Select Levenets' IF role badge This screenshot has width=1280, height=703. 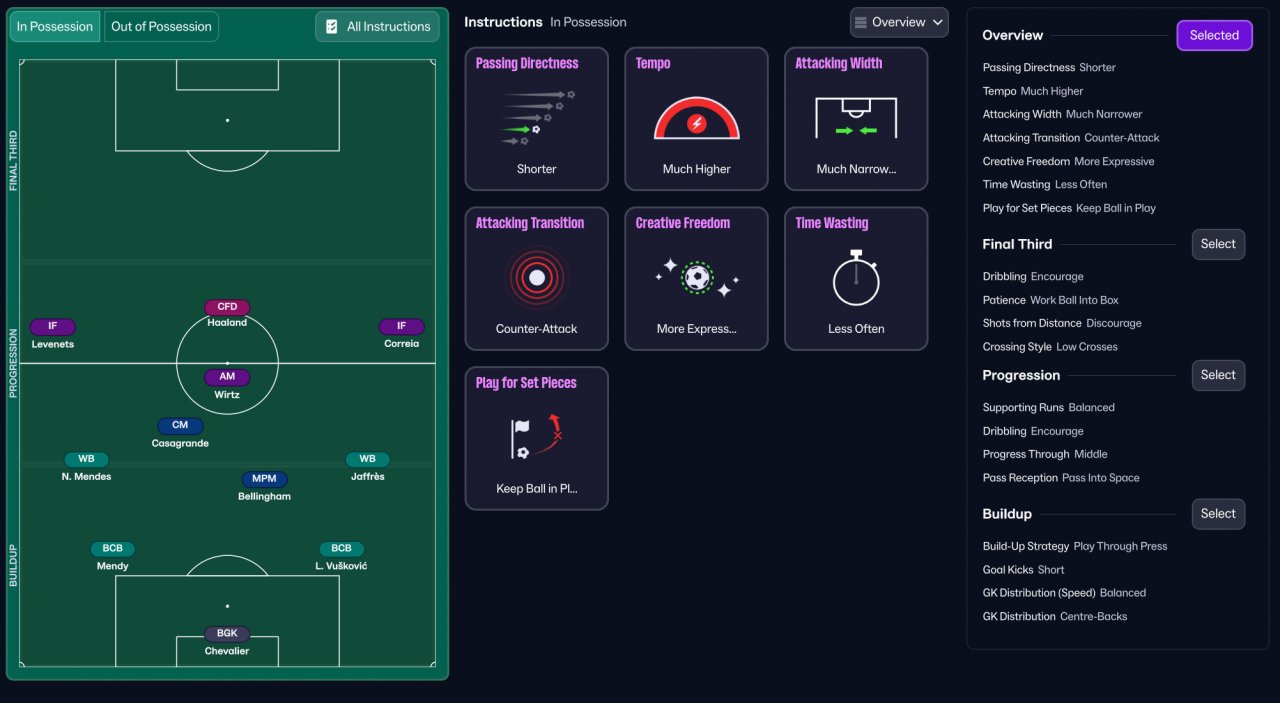(53, 326)
